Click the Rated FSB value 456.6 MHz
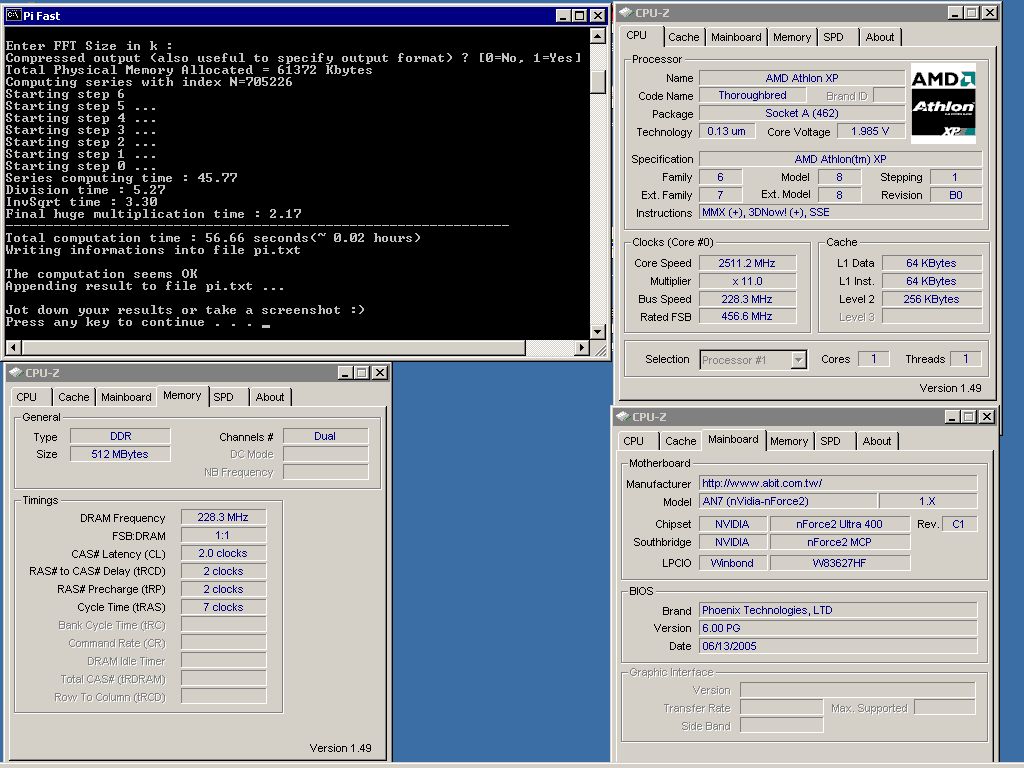This screenshot has height=768, width=1024. click(747, 316)
